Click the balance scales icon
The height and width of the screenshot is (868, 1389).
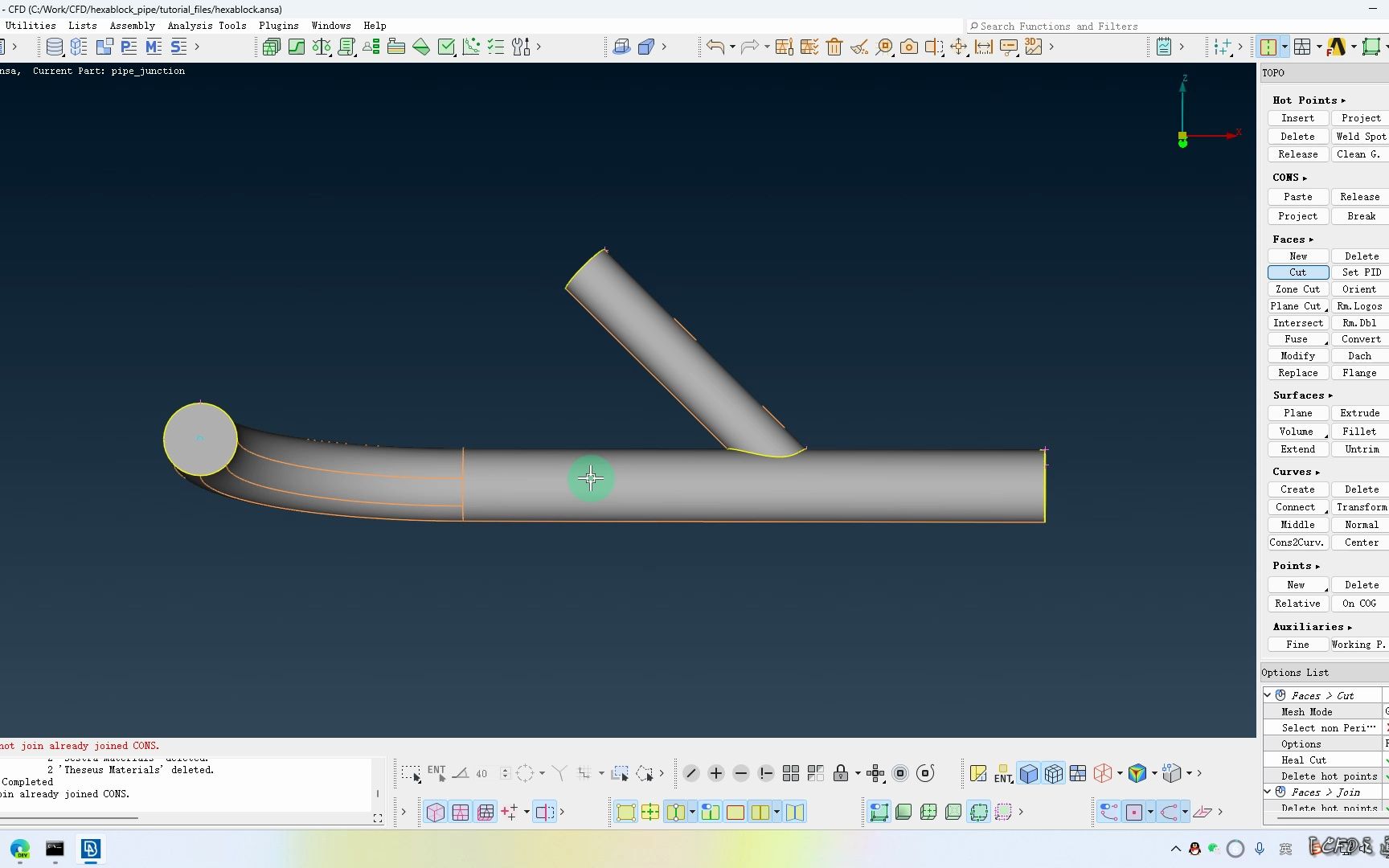click(322, 47)
